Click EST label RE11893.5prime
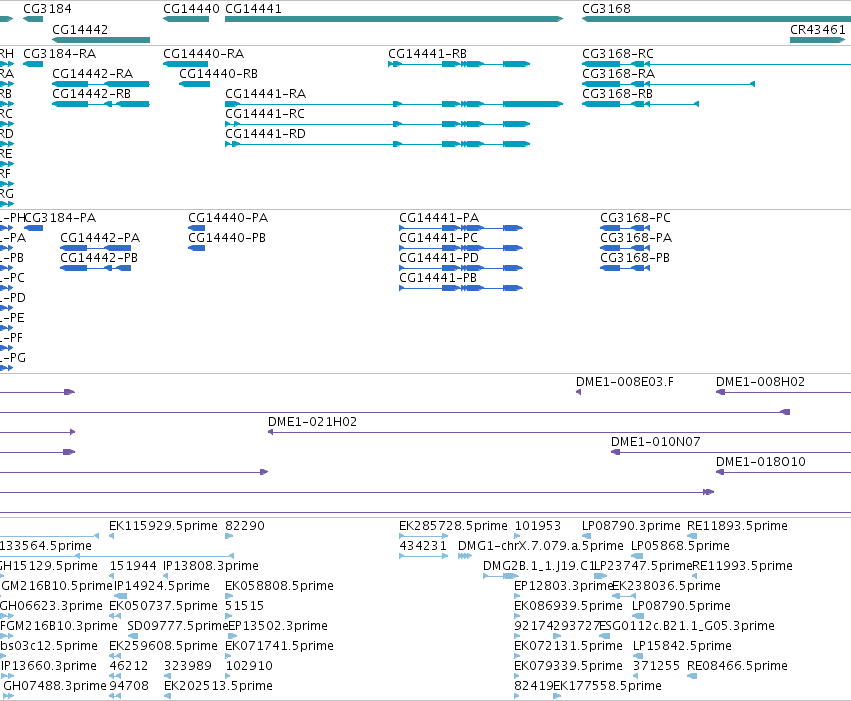The width and height of the screenshot is (851, 701). tap(737, 526)
